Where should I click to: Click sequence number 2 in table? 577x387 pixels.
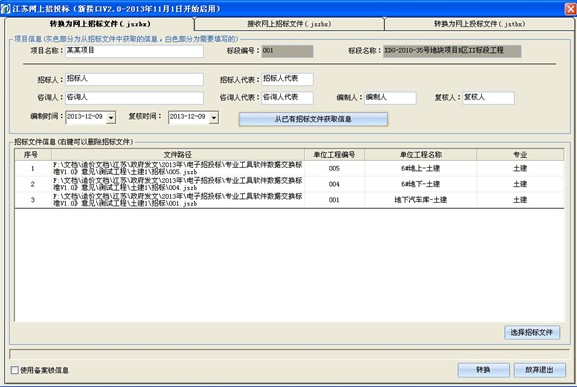[x=33, y=184]
